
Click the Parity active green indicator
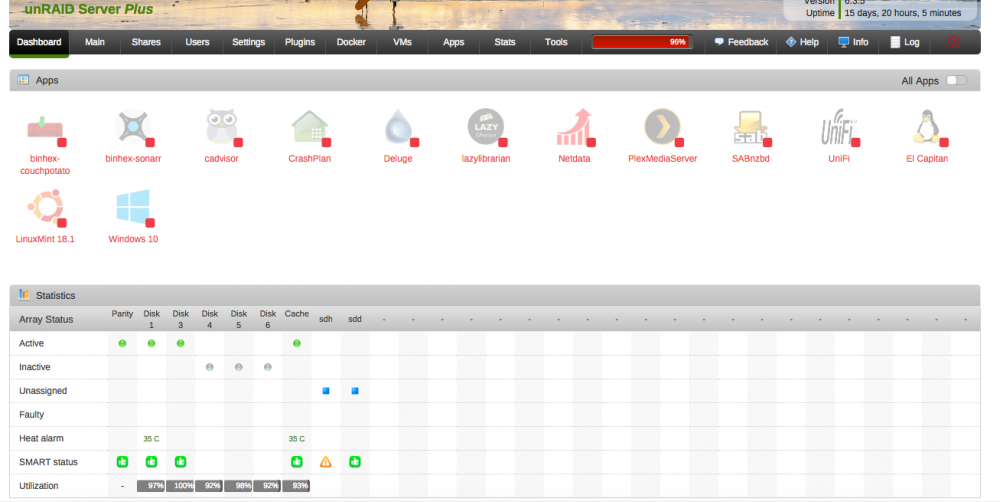click(122, 343)
